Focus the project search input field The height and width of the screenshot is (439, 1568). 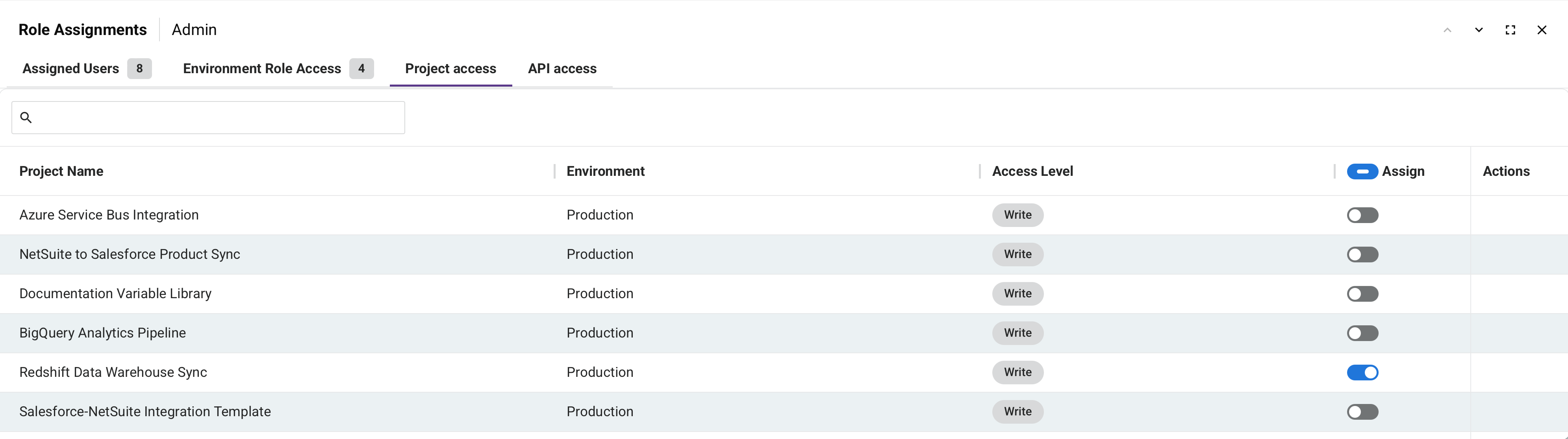[x=208, y=117]
